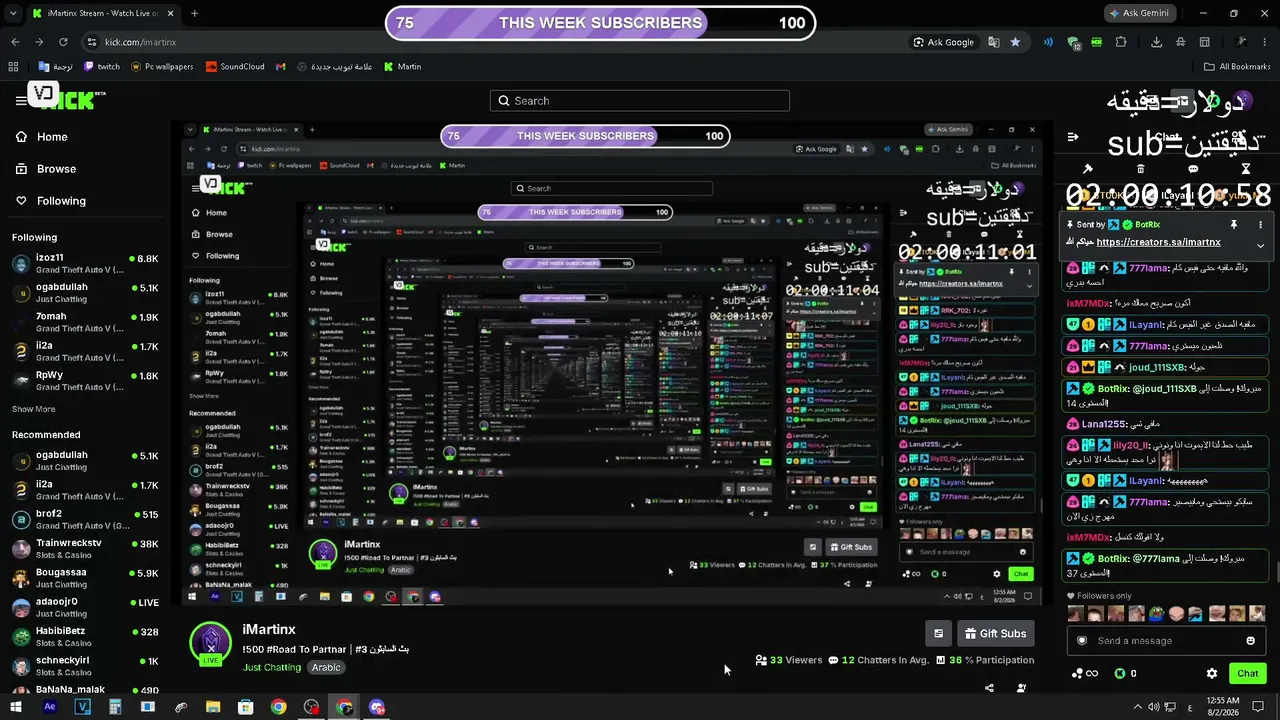
Task: Click the Ask Google lens button
Action: [x=944, y=42]
